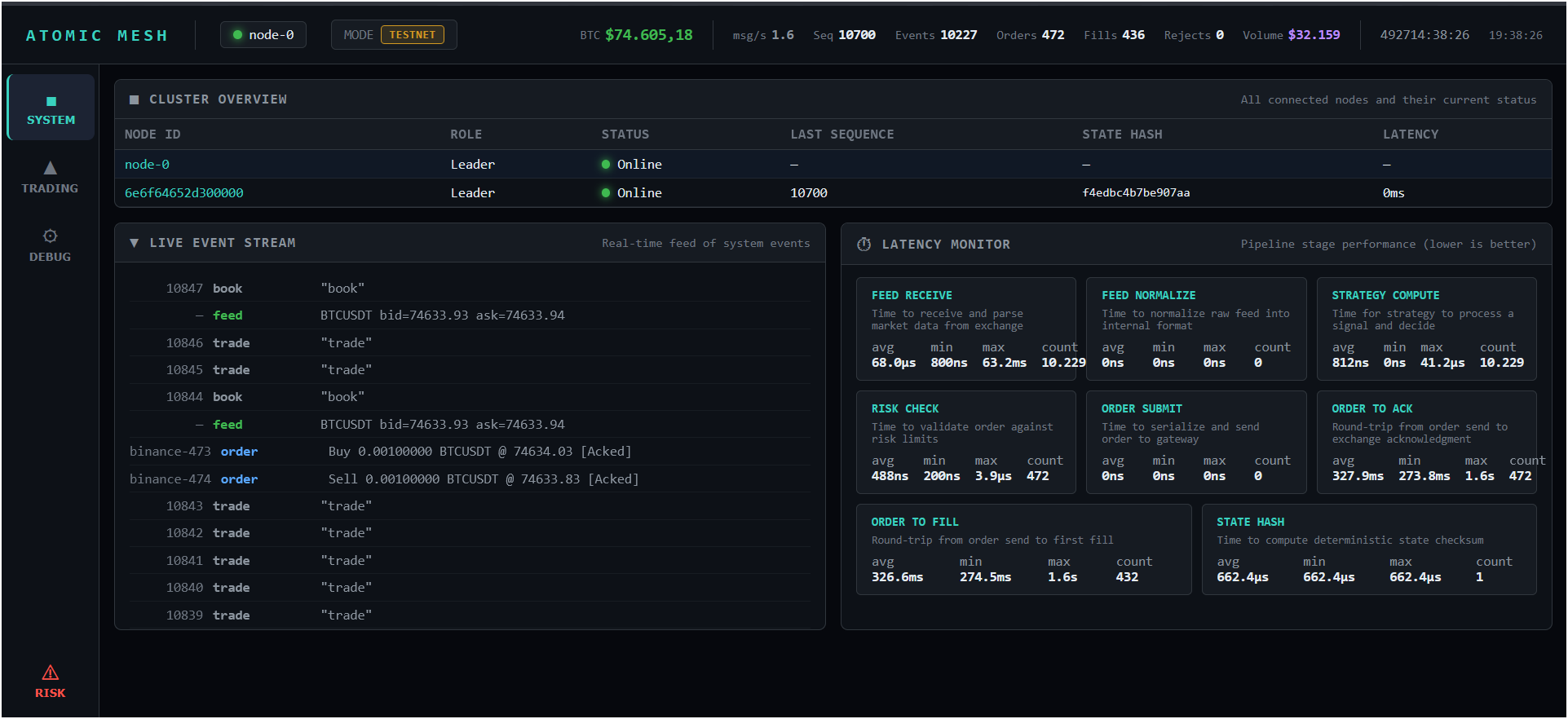Screen dimensions: 1568x719
Task: Click the Orders 472 header stat
Action: 1030,35
